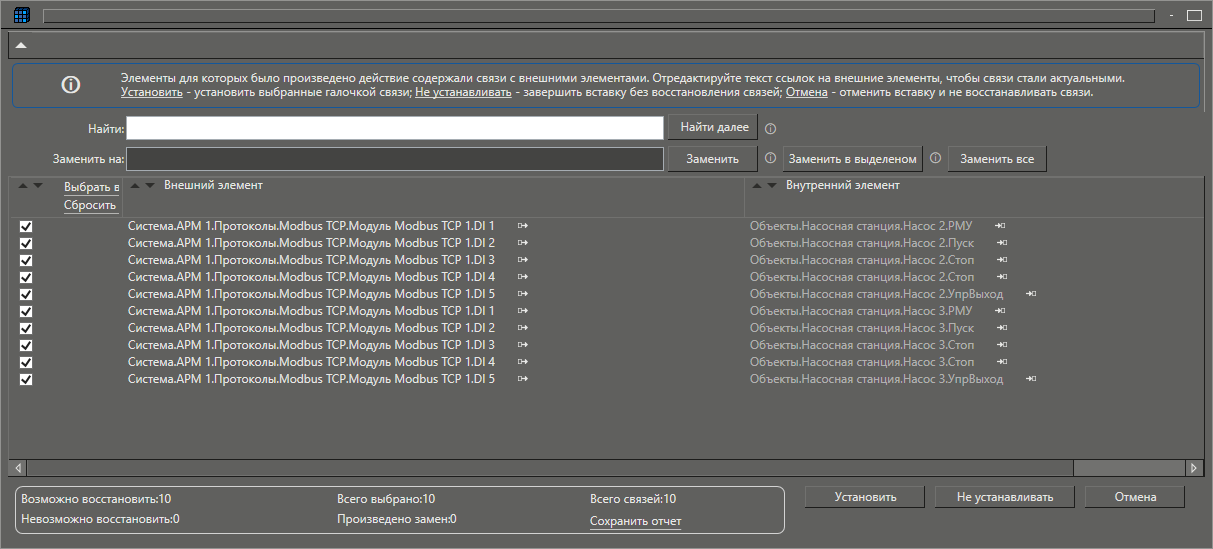
Task: Click the application grid icon in title bar
Action: (x=22, y=15)
